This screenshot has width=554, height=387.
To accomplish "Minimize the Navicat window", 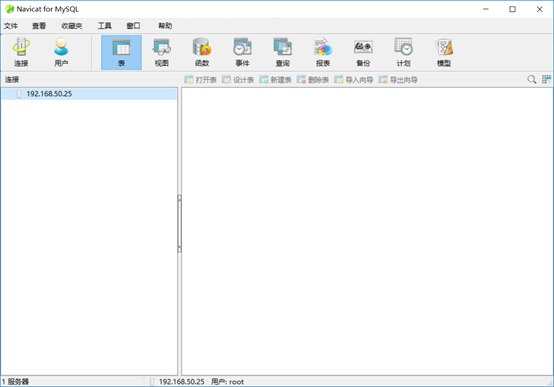I will [486, 9].
